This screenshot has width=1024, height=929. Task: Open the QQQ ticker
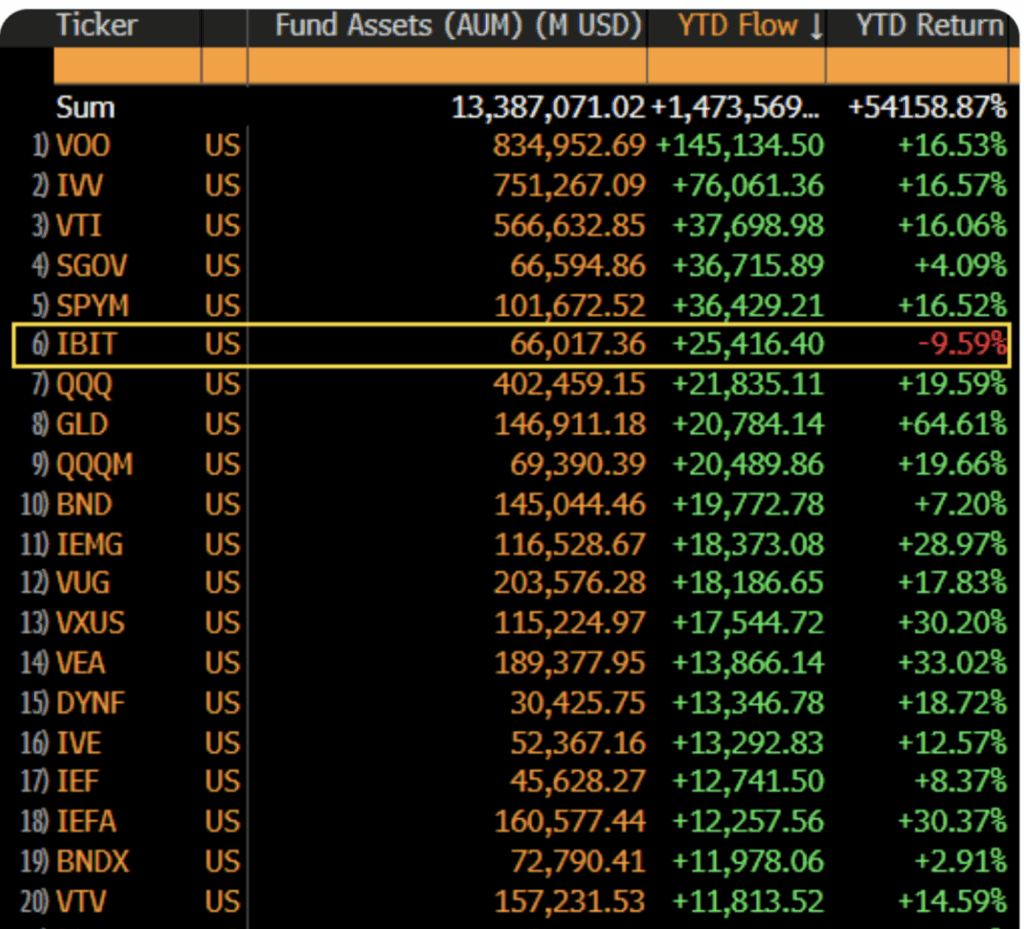[84, 385]
